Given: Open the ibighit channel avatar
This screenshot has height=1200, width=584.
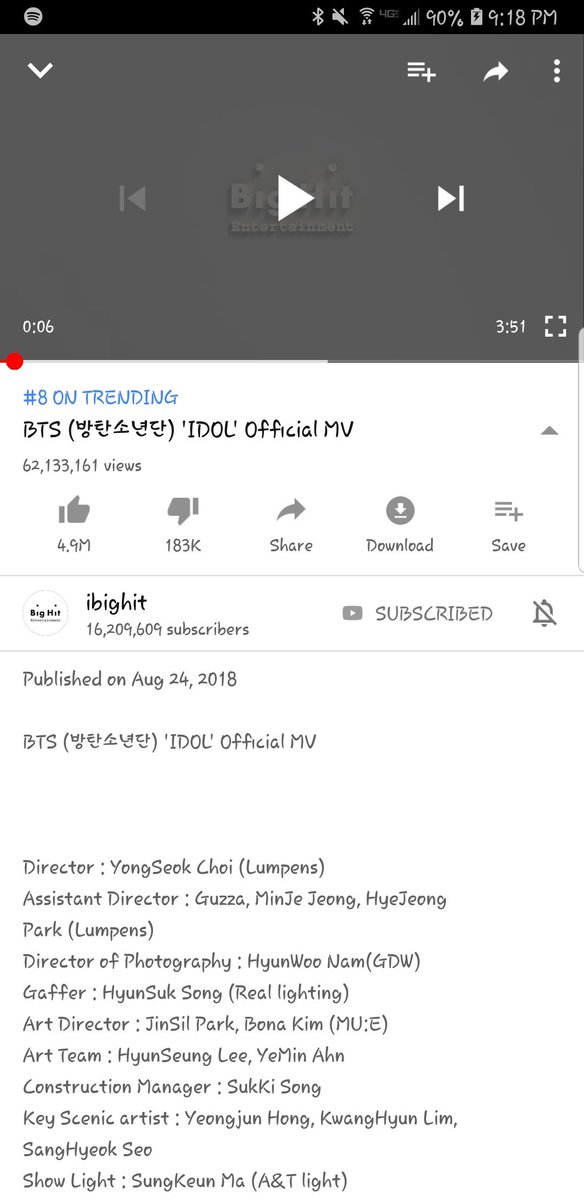Looking at the screenshot, I should (x=47, y=613).
